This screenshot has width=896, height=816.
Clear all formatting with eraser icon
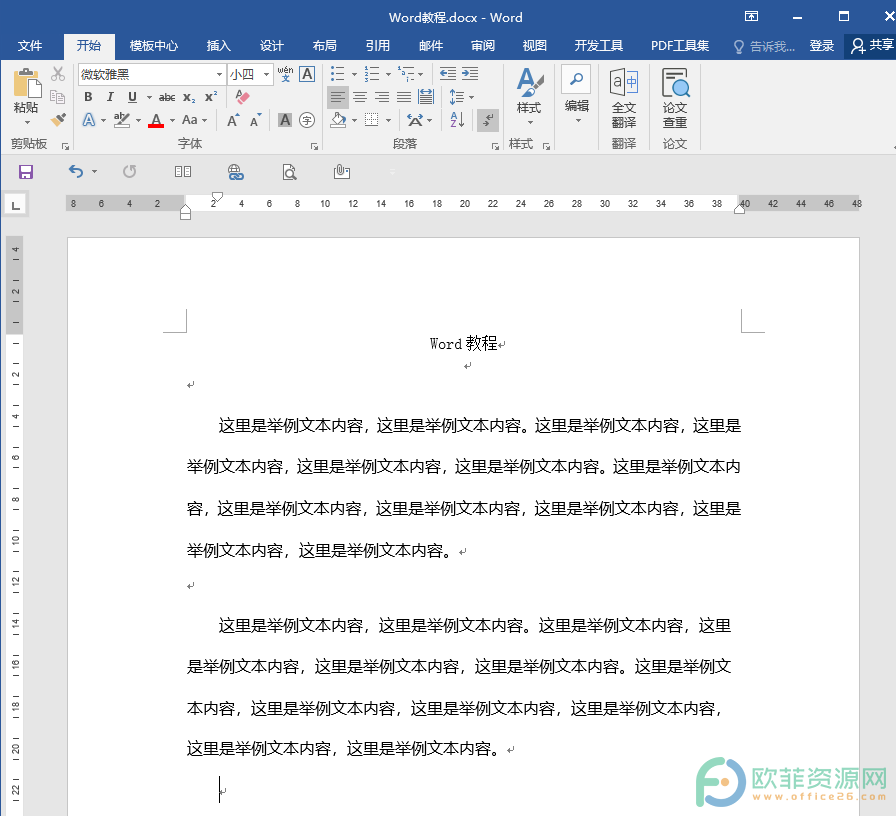point(242,97)
